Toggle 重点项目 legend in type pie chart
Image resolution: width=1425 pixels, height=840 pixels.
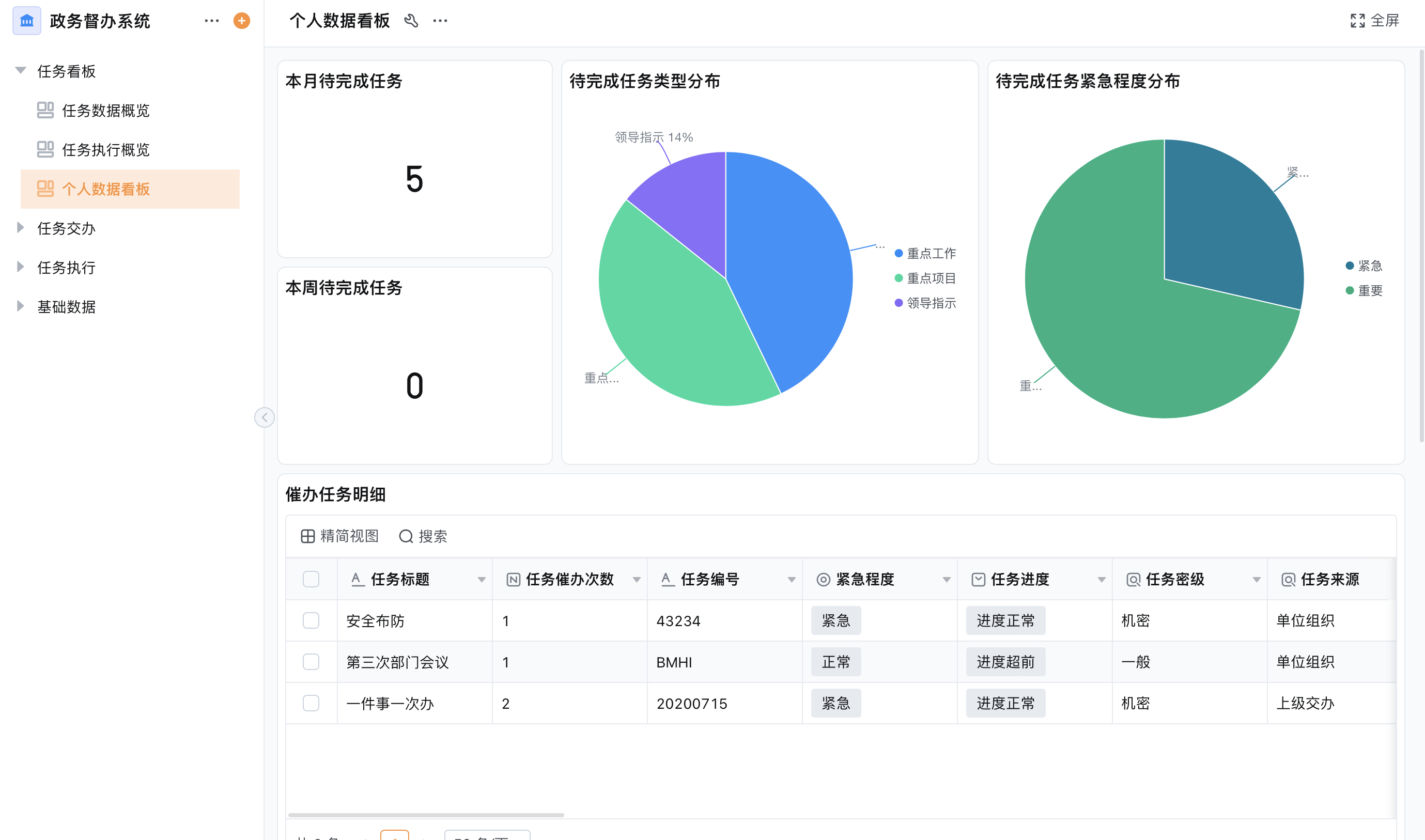[925, 278]
